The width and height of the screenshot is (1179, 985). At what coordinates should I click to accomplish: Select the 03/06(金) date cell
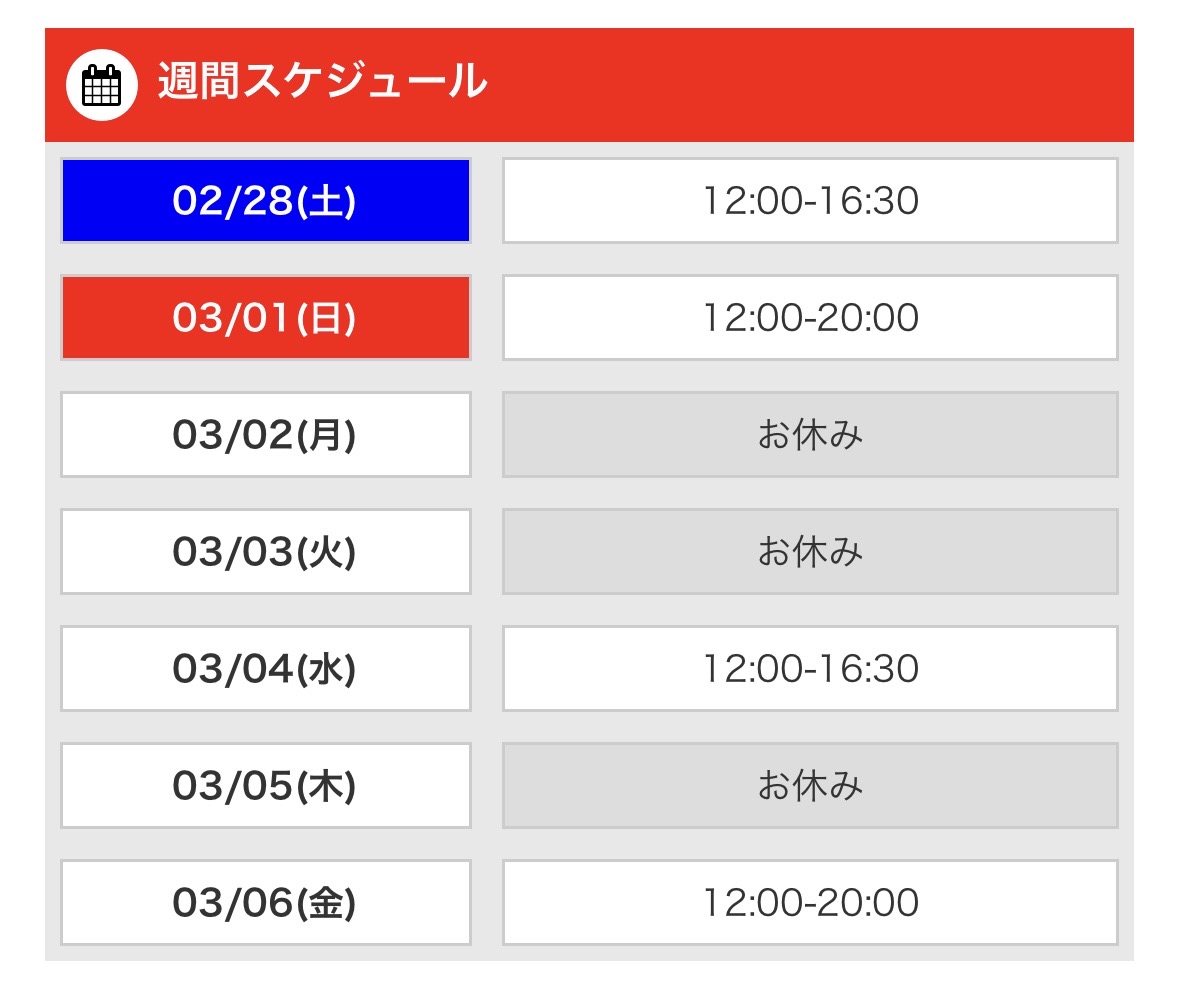[265, 902]
